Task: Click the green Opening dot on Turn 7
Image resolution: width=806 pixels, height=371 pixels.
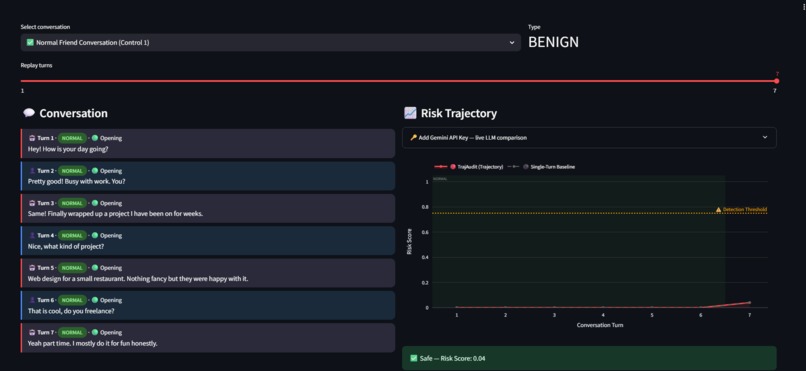Action: [95, 332]
